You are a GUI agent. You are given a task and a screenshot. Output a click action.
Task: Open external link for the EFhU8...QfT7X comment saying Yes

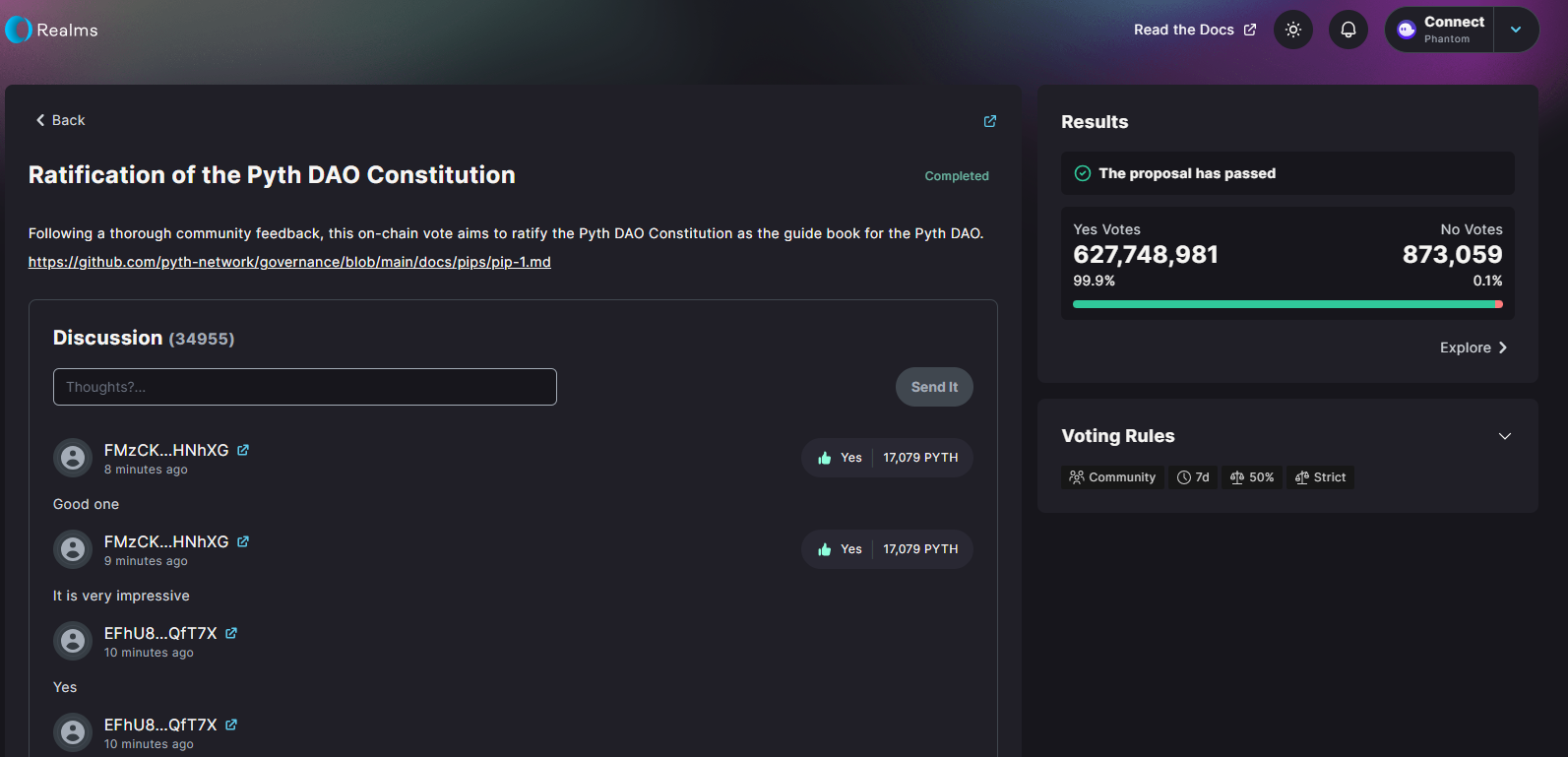point(231,633)
